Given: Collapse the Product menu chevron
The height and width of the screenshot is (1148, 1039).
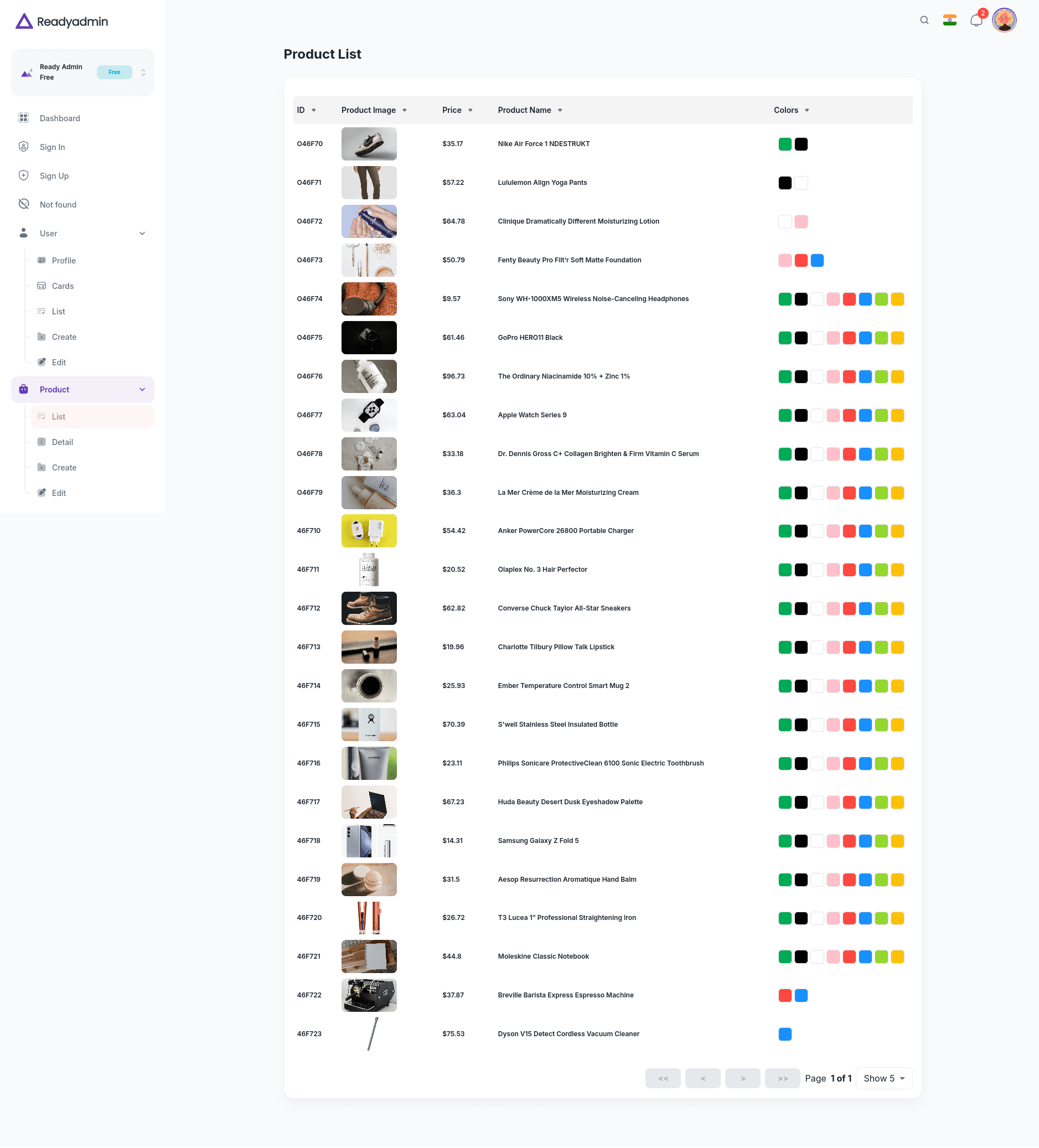Looking at the screenshot, I should tap(142, 390).
